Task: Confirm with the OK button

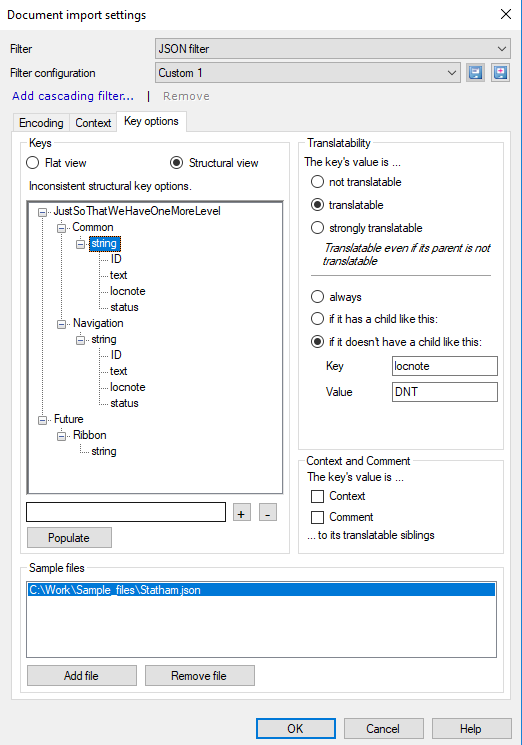Action: [x=295, y=728]
